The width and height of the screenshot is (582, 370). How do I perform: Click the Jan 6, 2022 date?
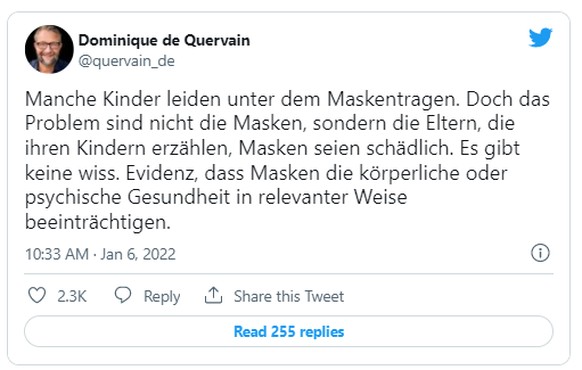pos(138,254)
